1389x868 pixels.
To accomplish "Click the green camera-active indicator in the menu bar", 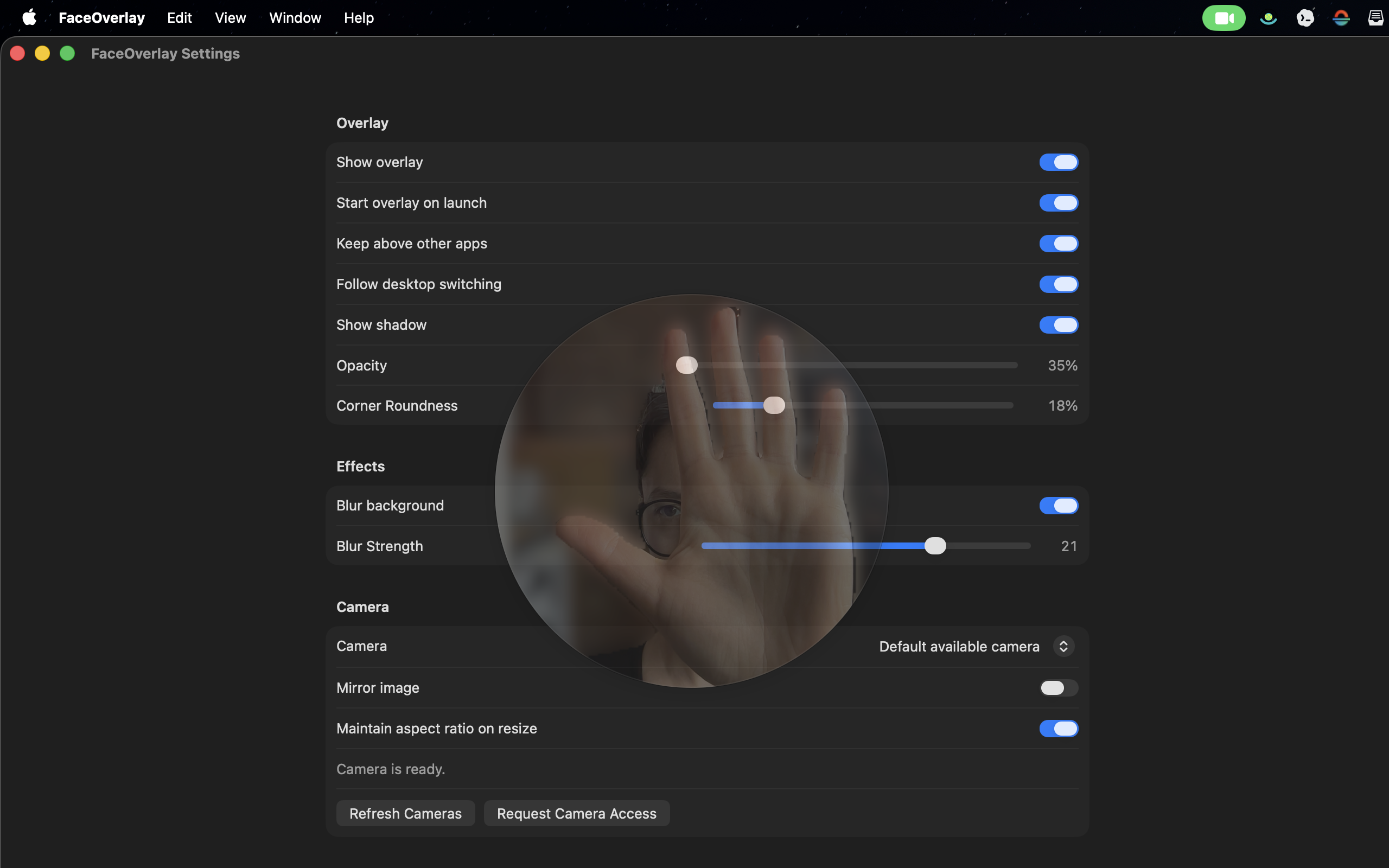I will pos(1224,17).
